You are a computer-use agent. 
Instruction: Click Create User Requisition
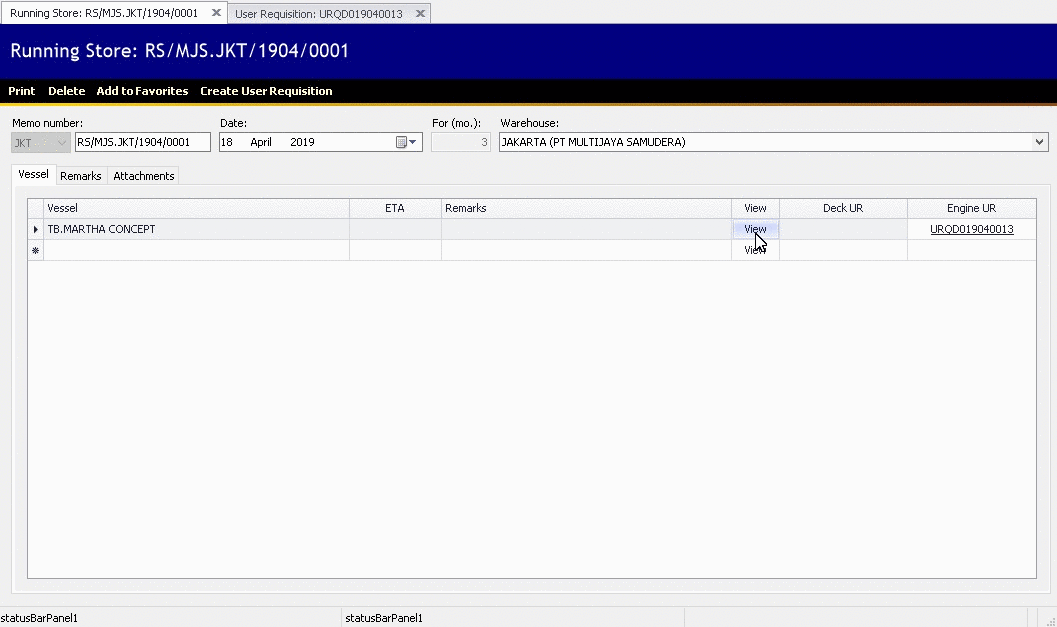(266, 91)
